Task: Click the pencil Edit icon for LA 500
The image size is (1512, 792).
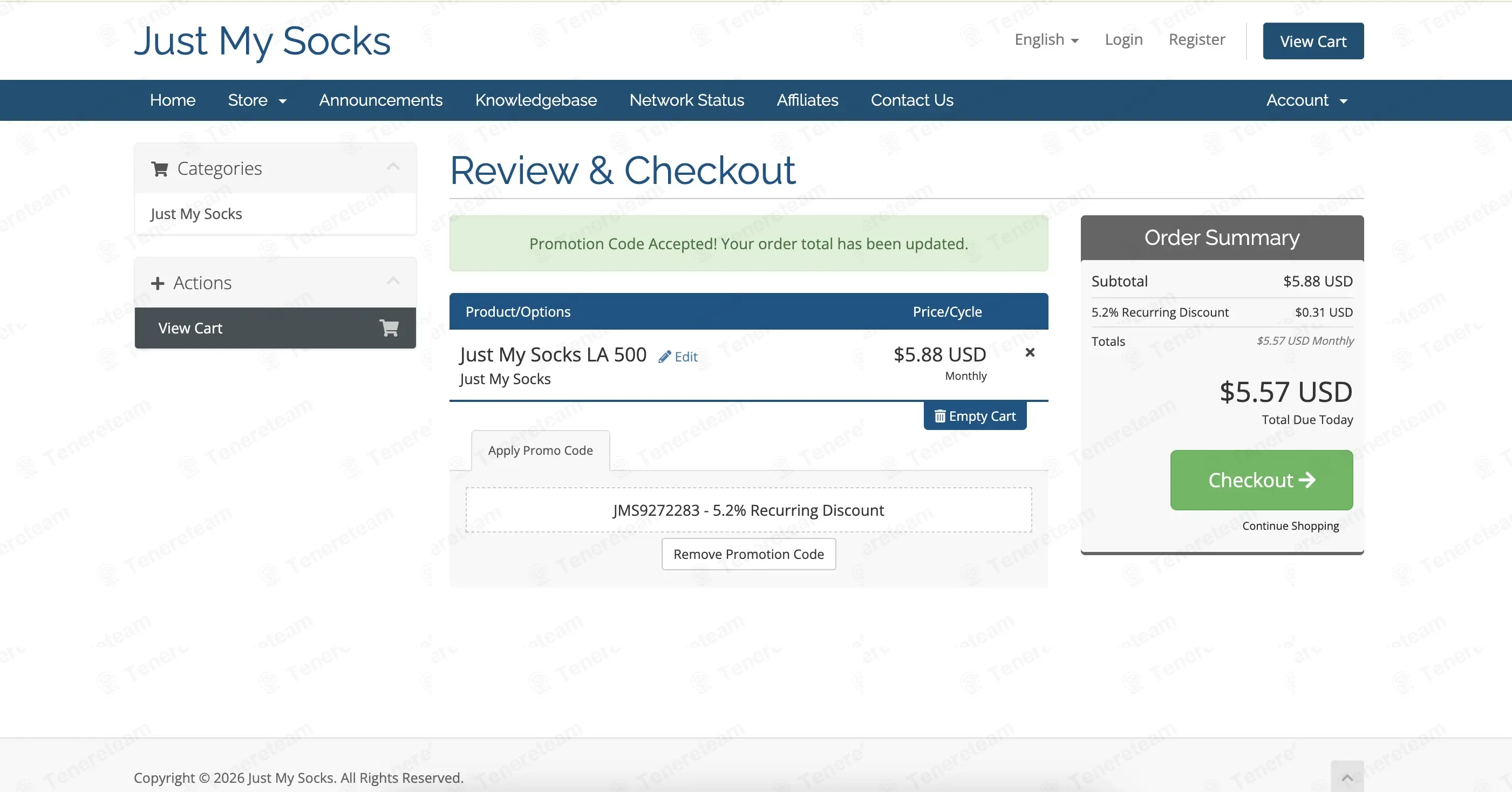Action: [664, 357]
